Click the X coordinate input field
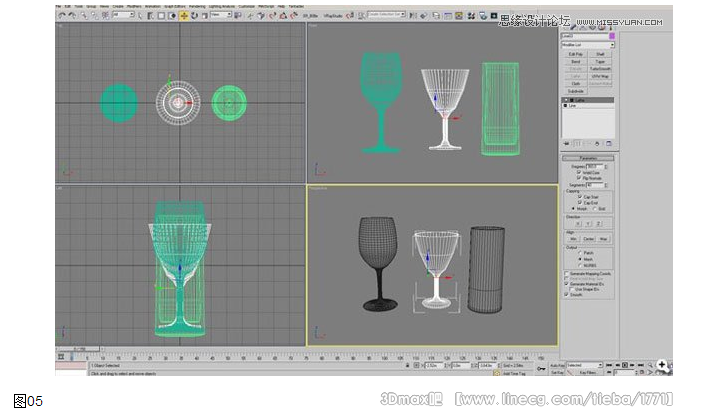Screen dimensions: 702x416 coord(434,365)
